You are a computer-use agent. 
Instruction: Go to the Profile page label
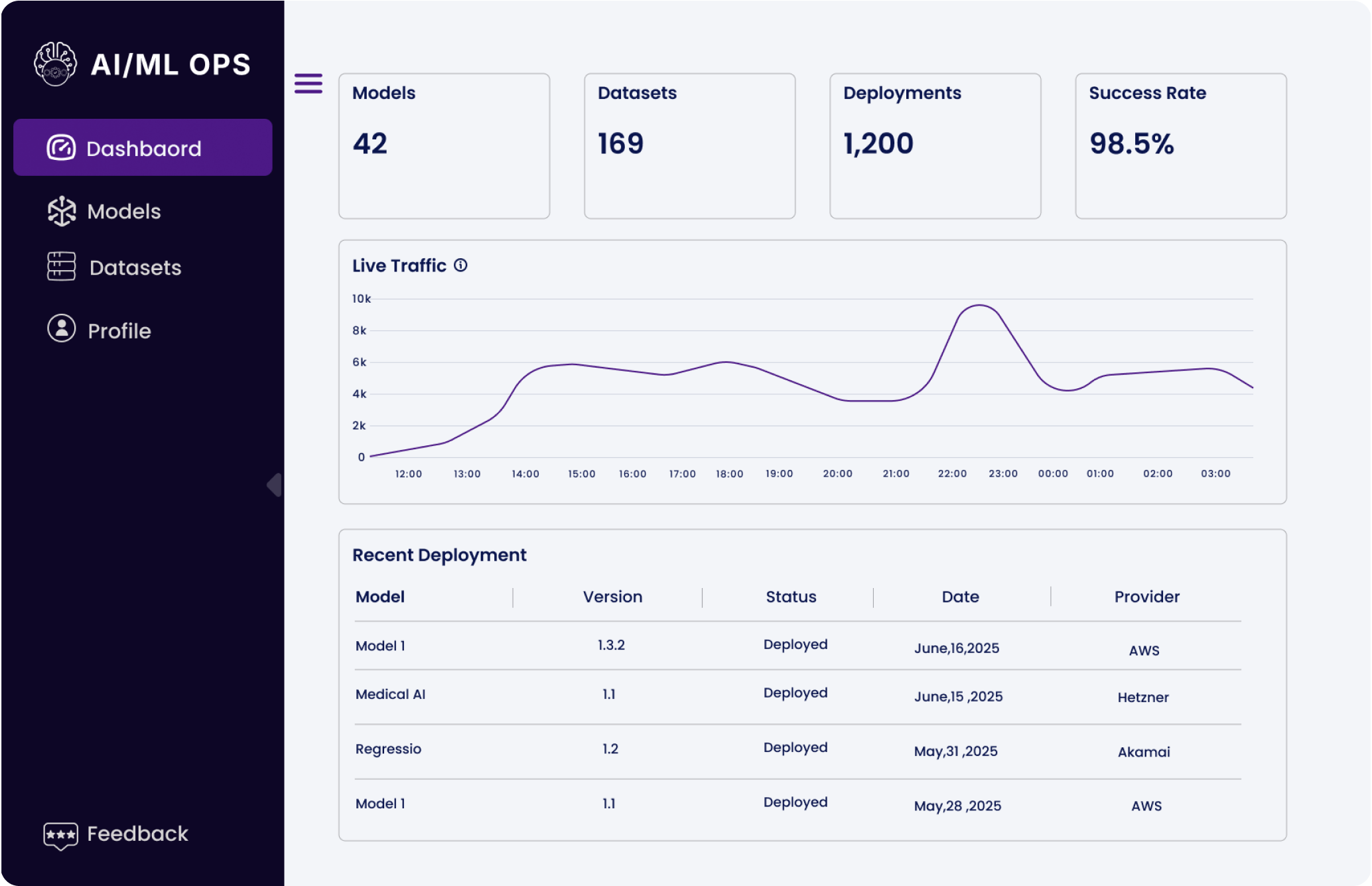coord(119,331)
